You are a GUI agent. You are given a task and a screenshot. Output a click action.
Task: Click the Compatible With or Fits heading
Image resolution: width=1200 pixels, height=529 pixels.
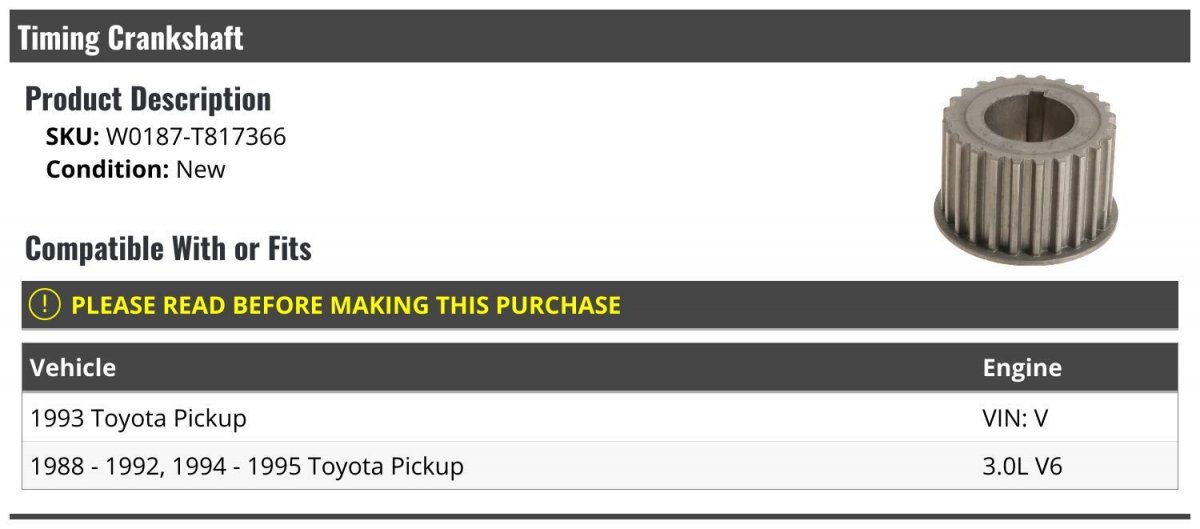click(x=168, y=248)
